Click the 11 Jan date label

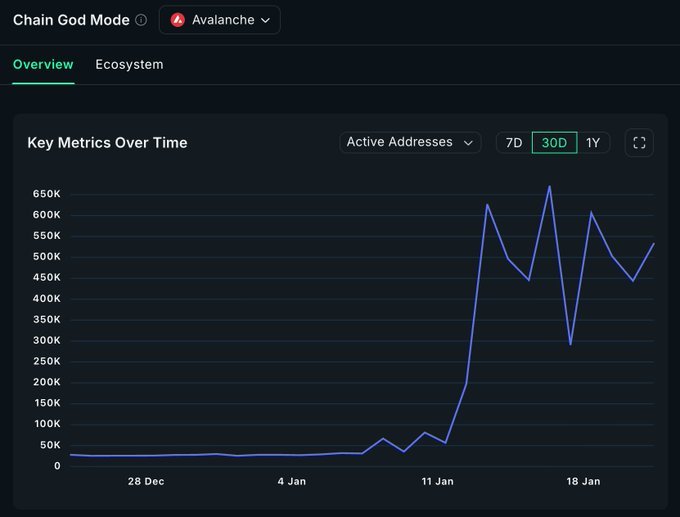437,482
